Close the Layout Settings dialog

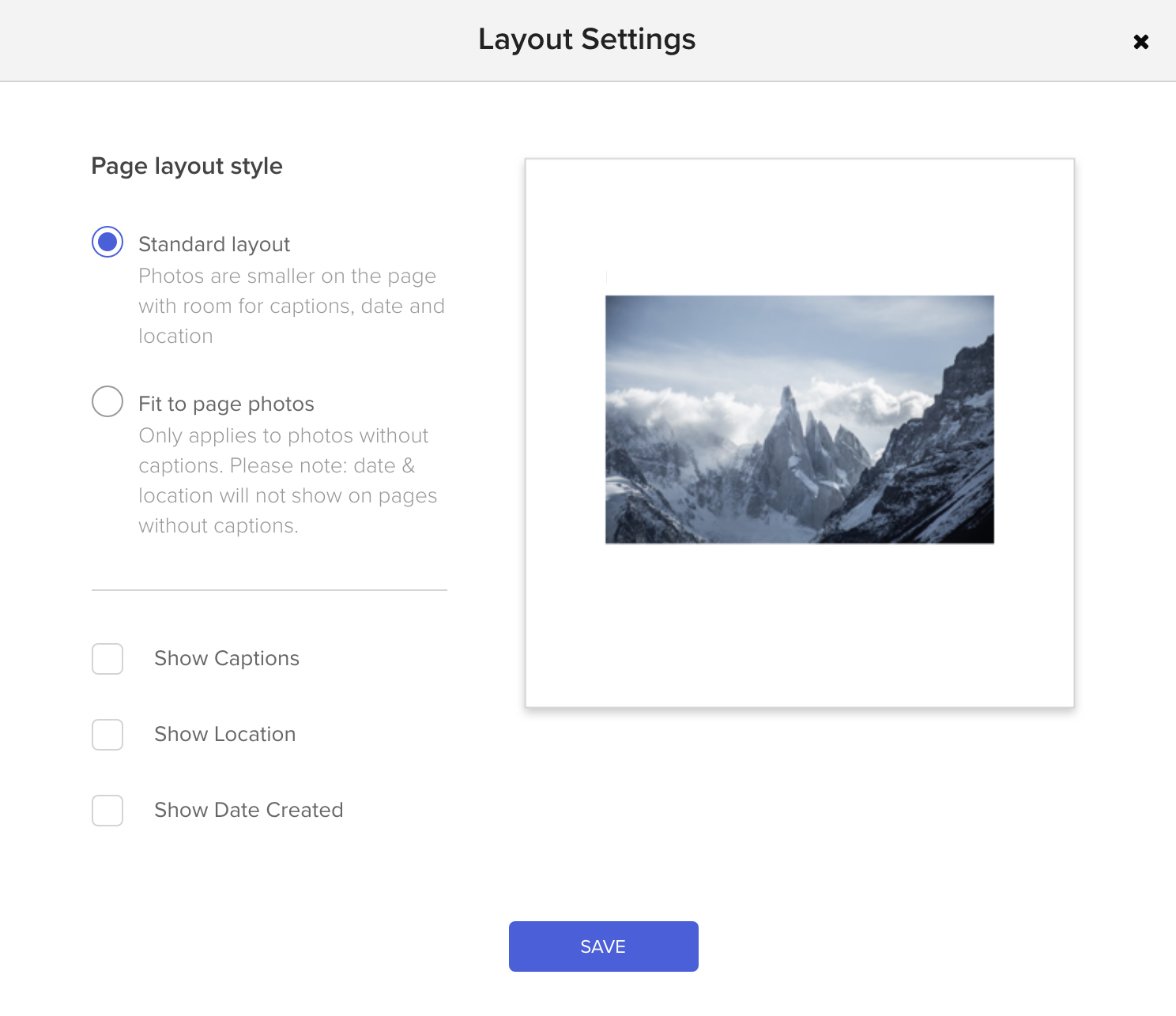coord(1140,42)
